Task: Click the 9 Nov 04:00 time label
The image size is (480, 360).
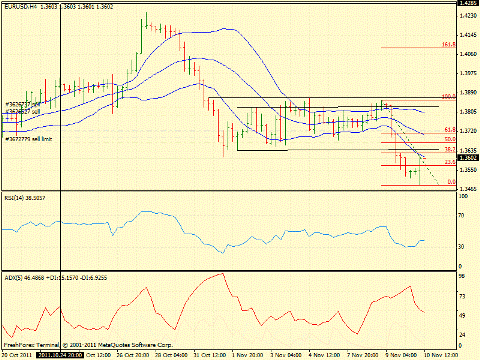Action: tap(401, 355)
